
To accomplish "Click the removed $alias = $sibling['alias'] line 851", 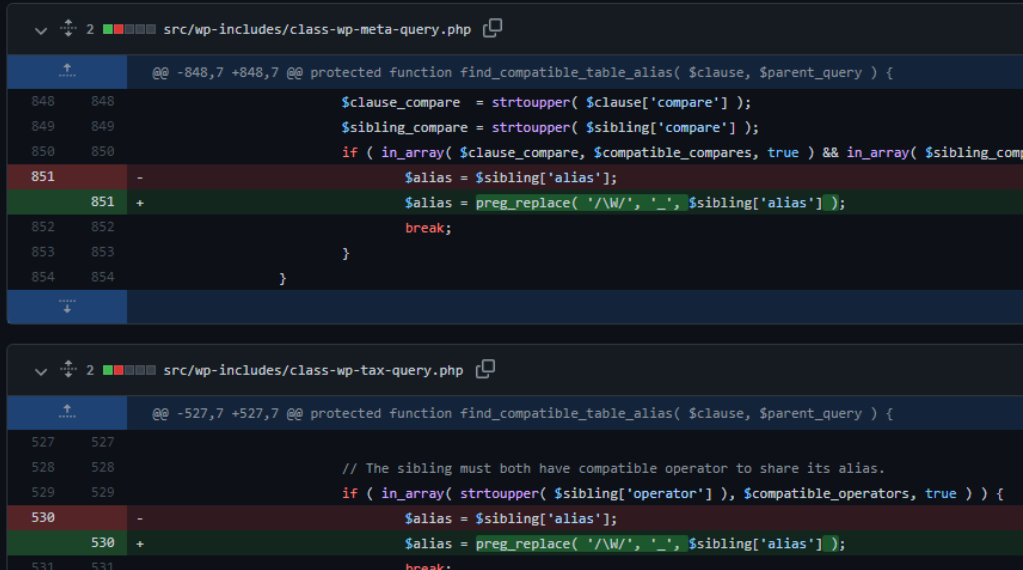I will [x=510, y=177].
